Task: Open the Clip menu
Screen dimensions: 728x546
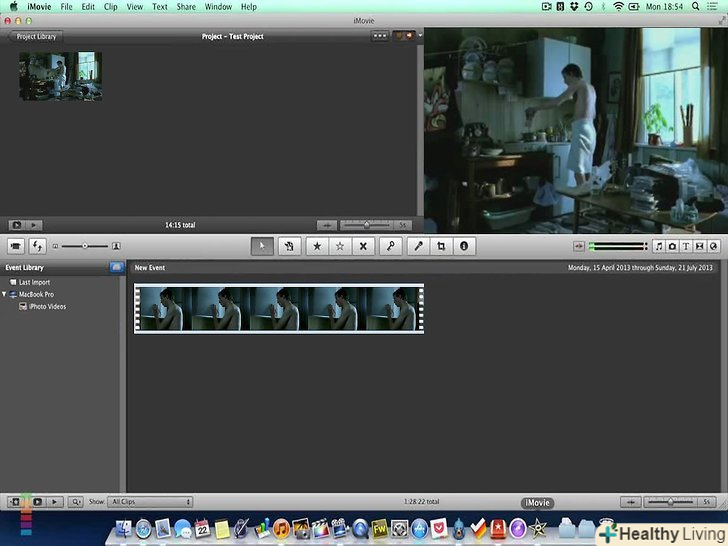Action: coord(110,7)
